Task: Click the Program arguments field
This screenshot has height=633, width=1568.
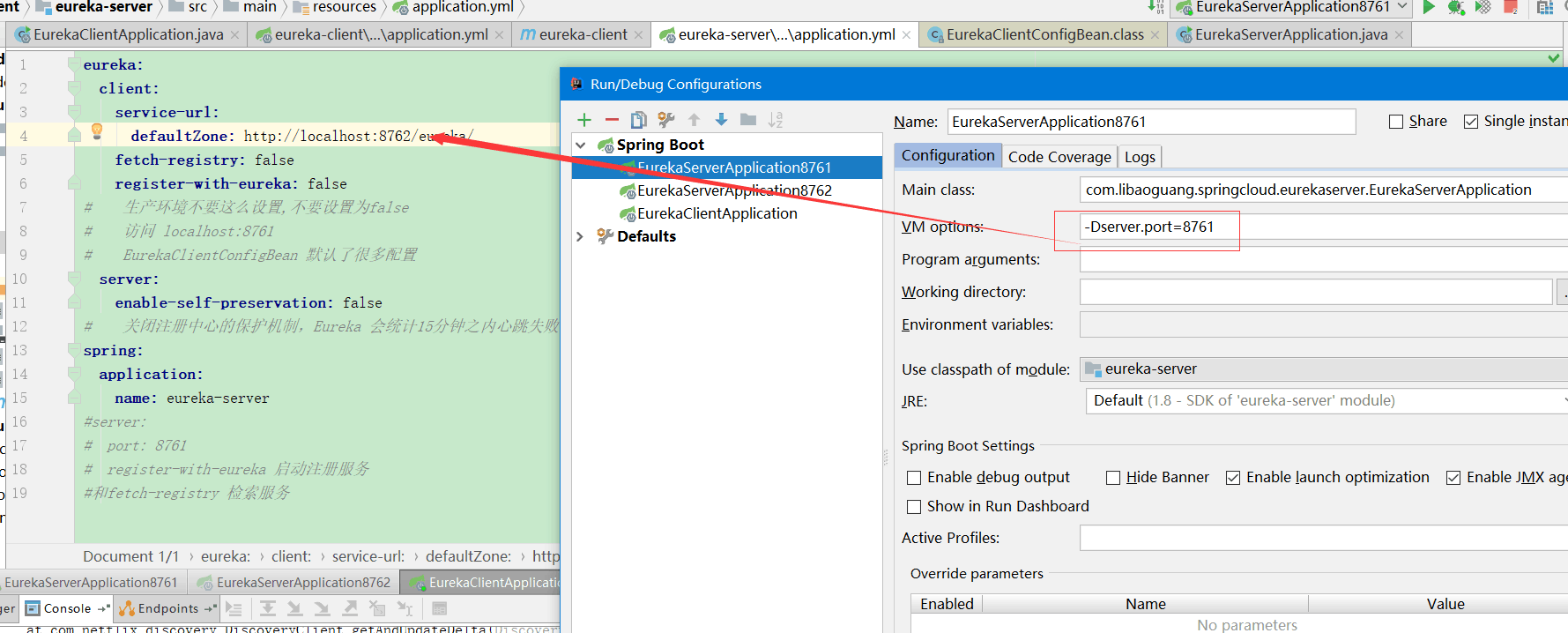Action: click(1324, 259)
